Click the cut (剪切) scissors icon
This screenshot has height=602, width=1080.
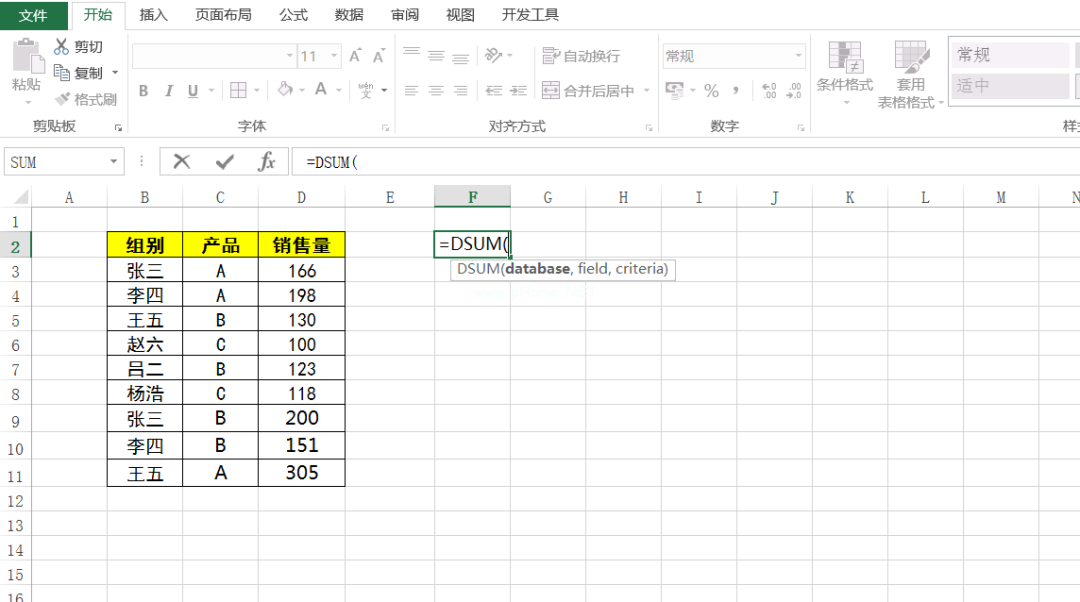tap(62, 47)
